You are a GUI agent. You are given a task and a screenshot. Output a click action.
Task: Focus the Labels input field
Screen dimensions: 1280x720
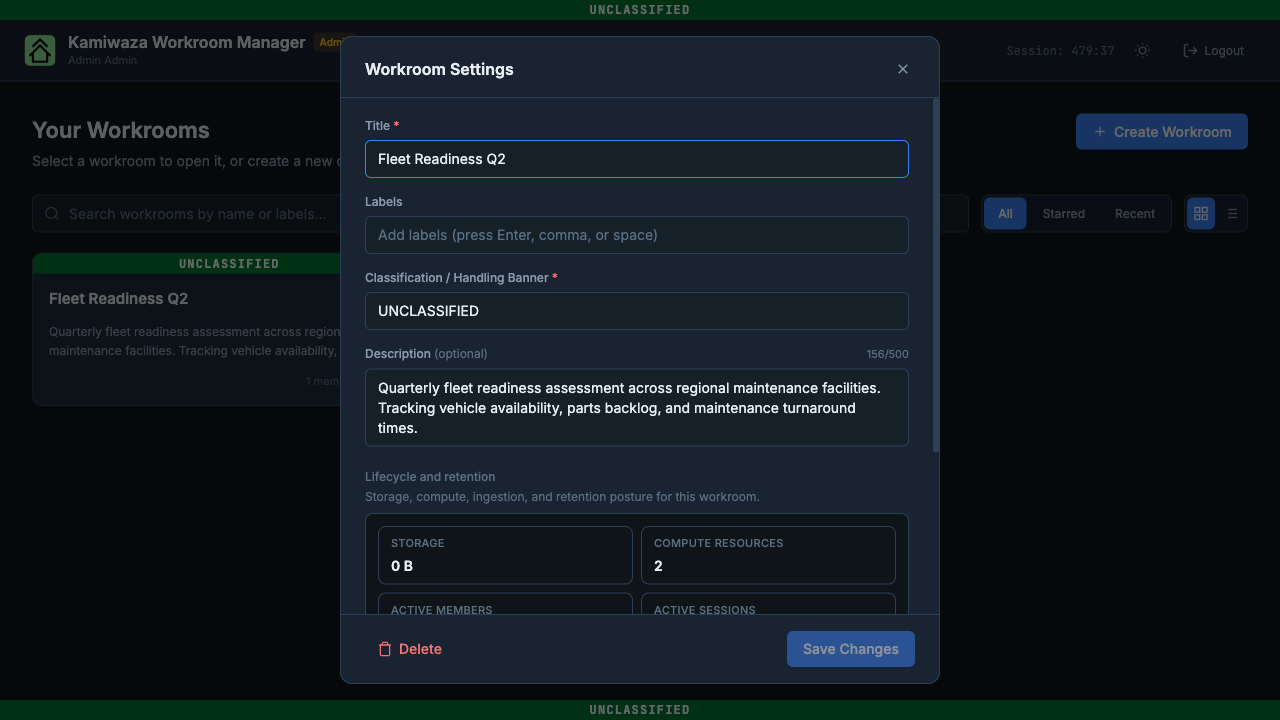tap(637, 235)
